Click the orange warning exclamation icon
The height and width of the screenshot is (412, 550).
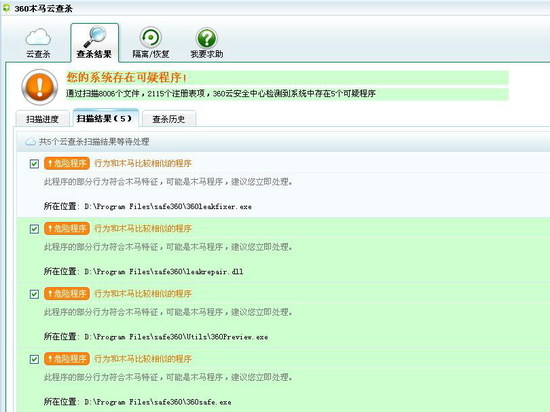40,87
